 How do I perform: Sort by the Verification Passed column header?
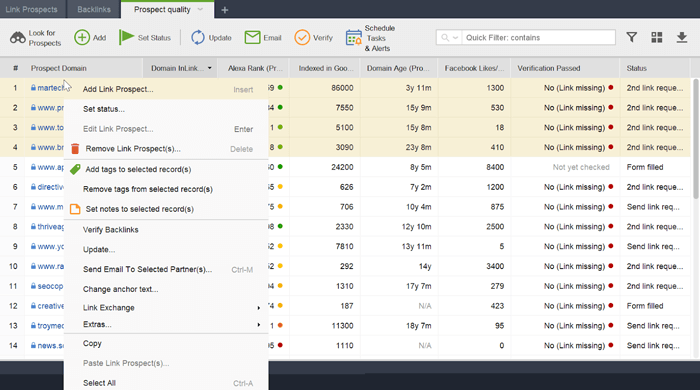click(x=565, y=68)
